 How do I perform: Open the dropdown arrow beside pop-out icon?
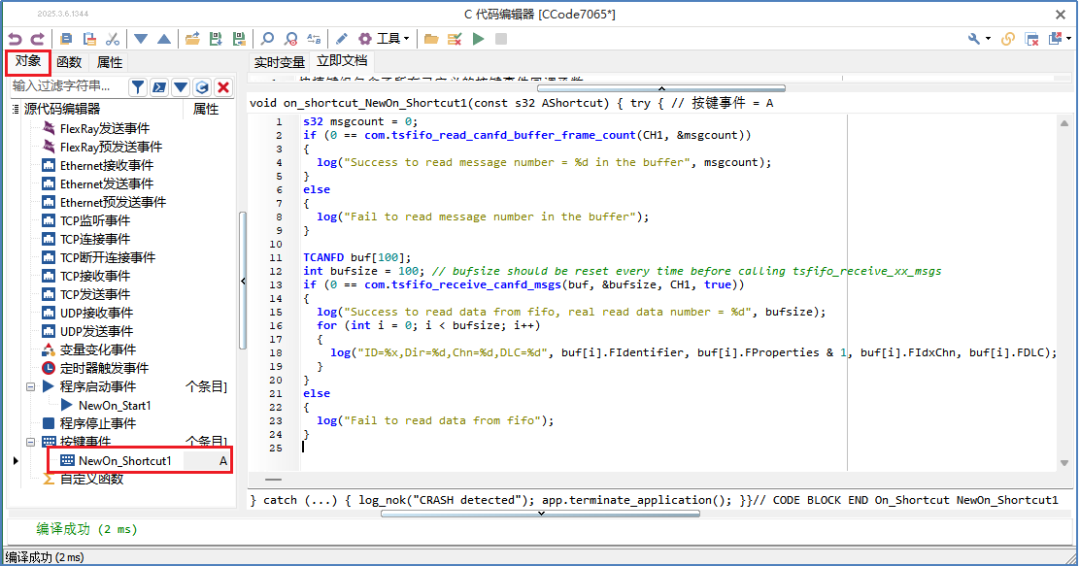click(x=1069, y=39)
